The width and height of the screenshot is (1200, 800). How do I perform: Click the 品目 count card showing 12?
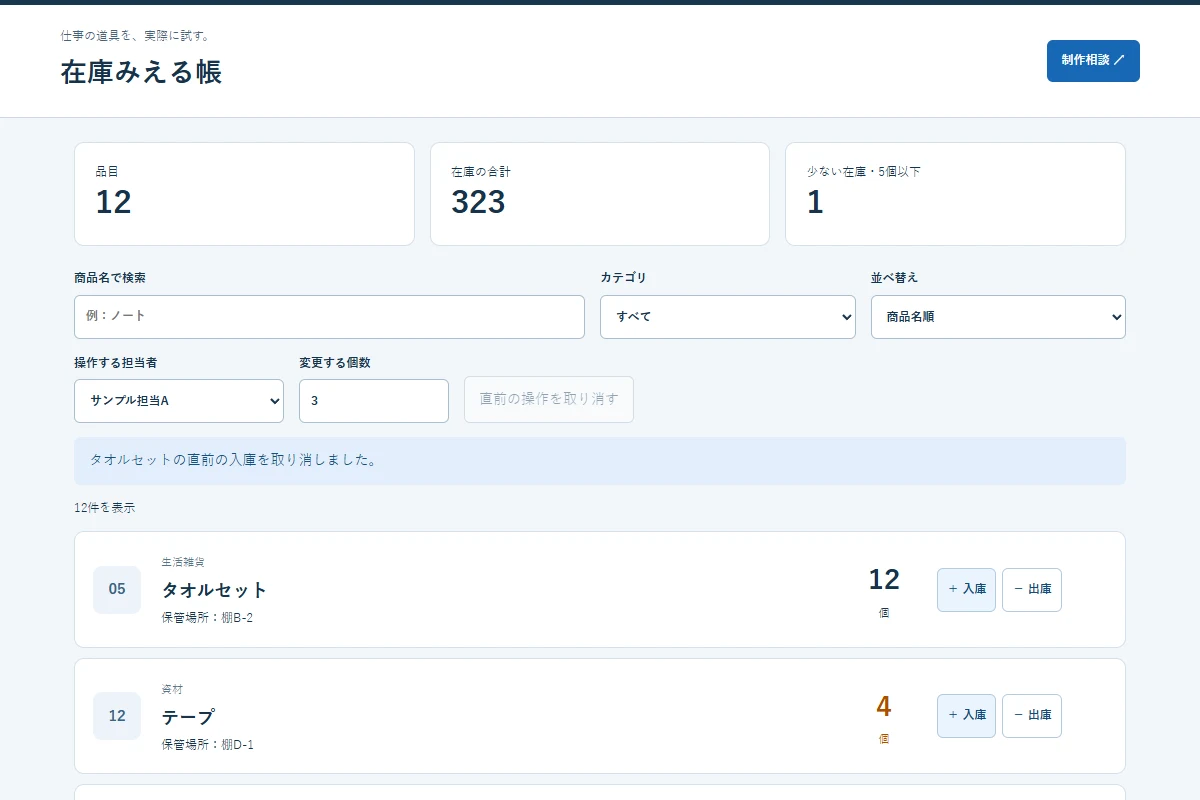(244, 194)
